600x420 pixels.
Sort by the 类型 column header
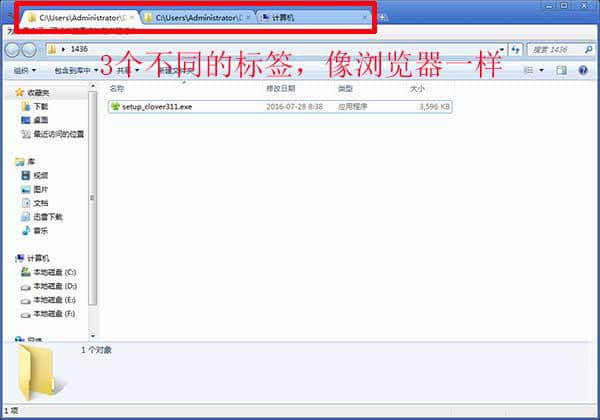pos(345,88)
